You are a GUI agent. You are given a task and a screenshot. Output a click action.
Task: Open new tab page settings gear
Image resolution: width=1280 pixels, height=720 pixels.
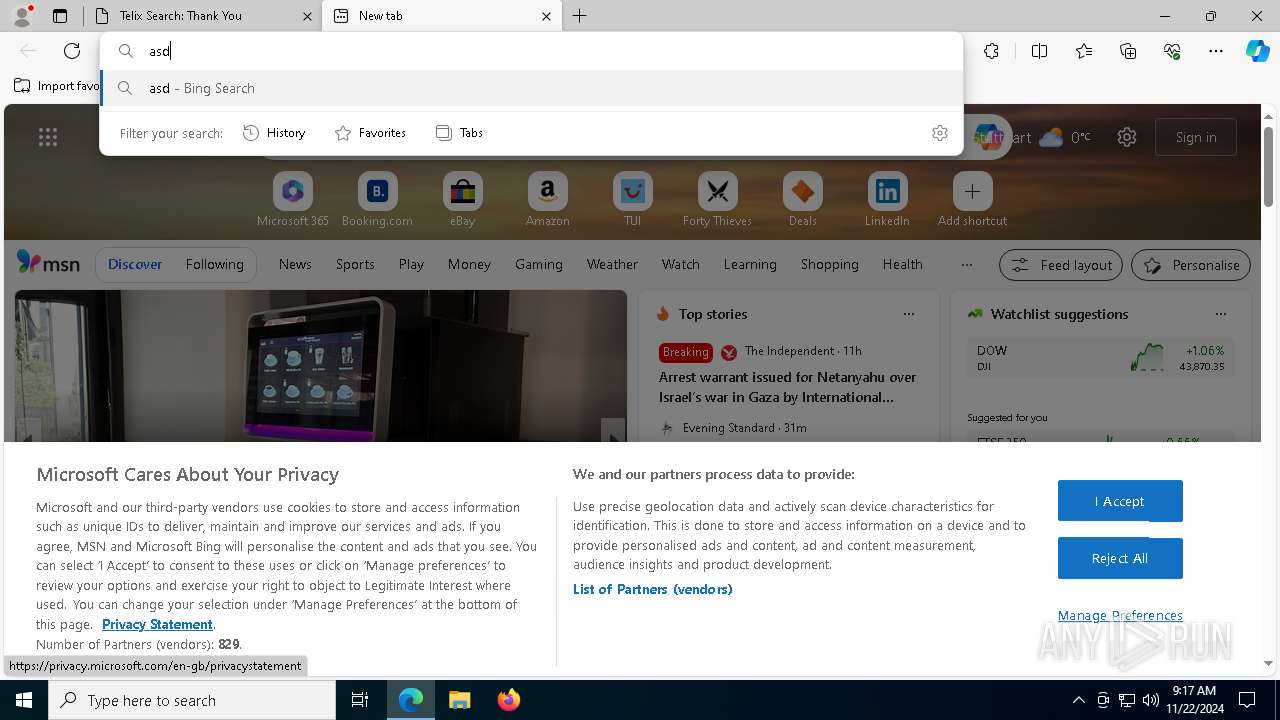pyautogui.click(x=1127, y=137)
